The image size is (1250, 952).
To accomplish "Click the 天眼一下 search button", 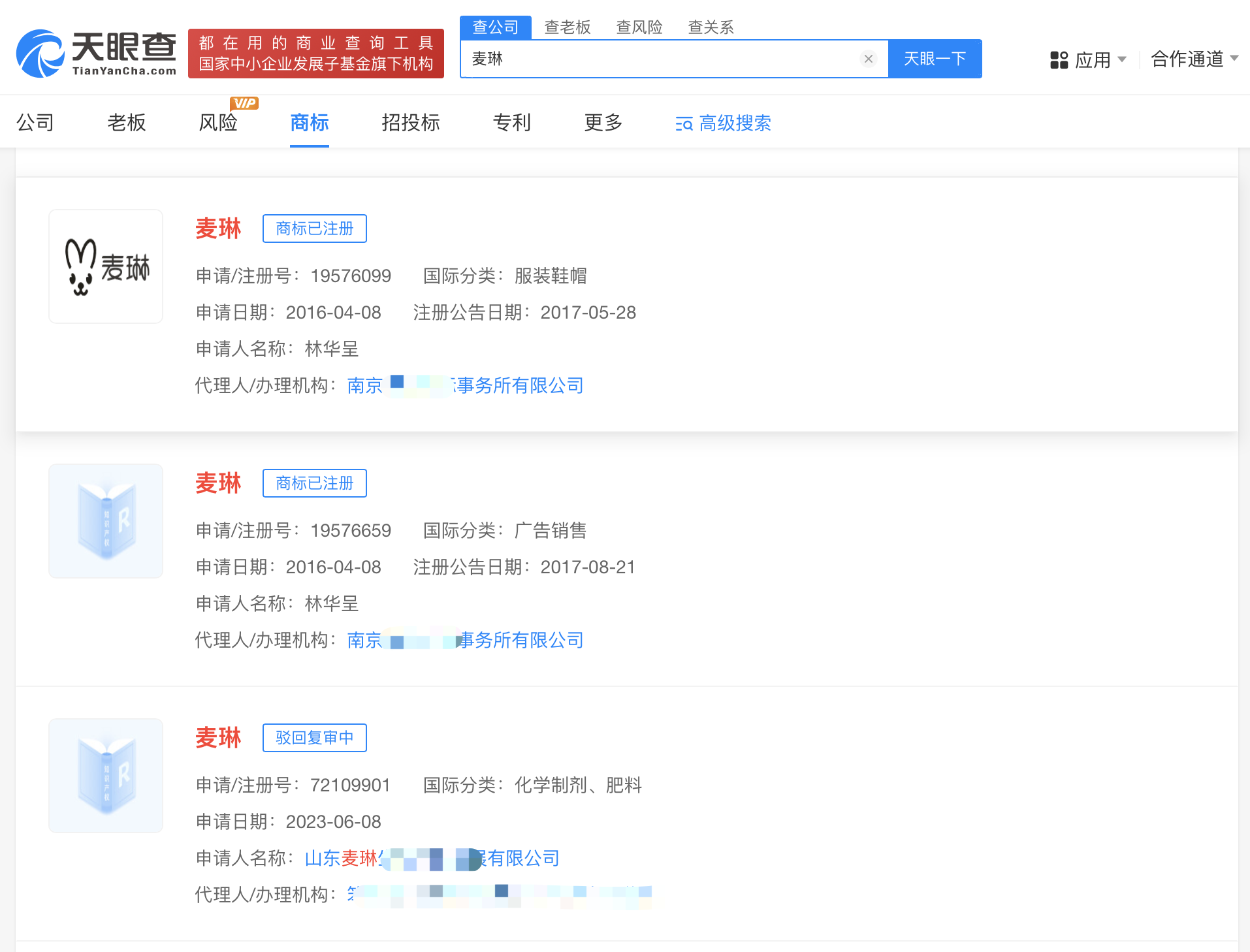I will (x=935, y=59).
